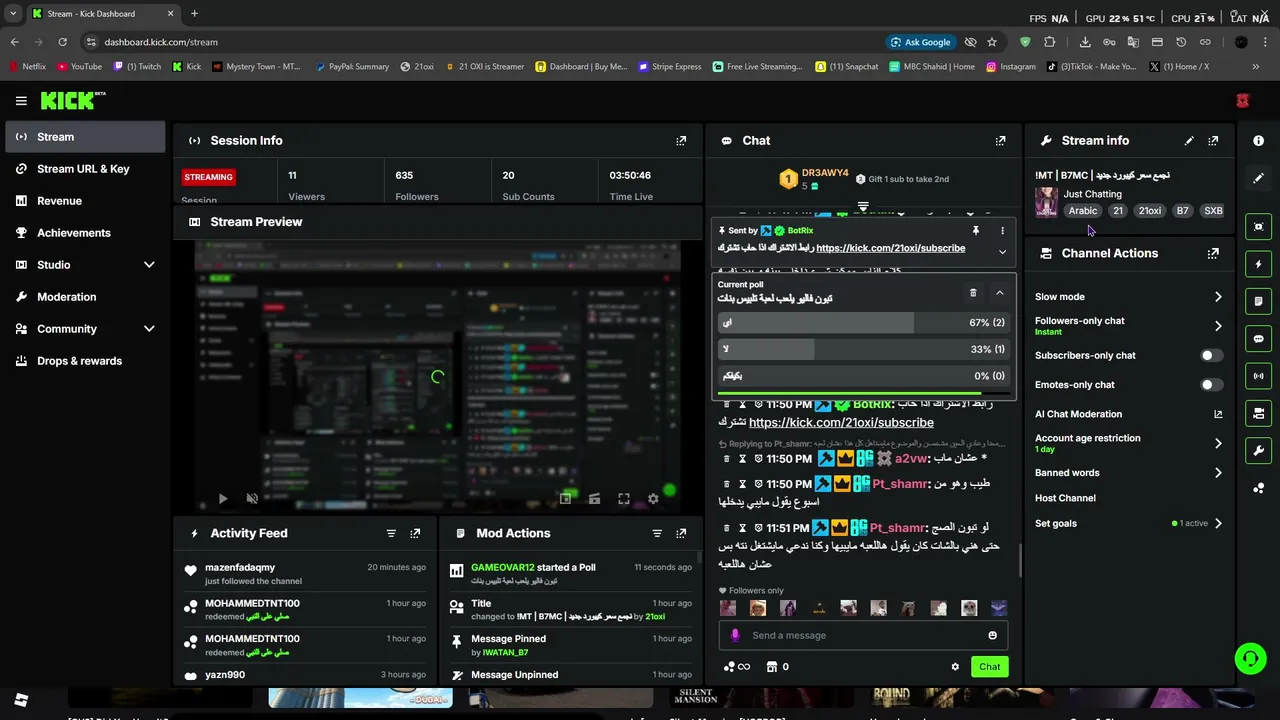This screenshot has width=1280, height=720.
Task: Open the Achievements page
Action: tap(85, 233)
